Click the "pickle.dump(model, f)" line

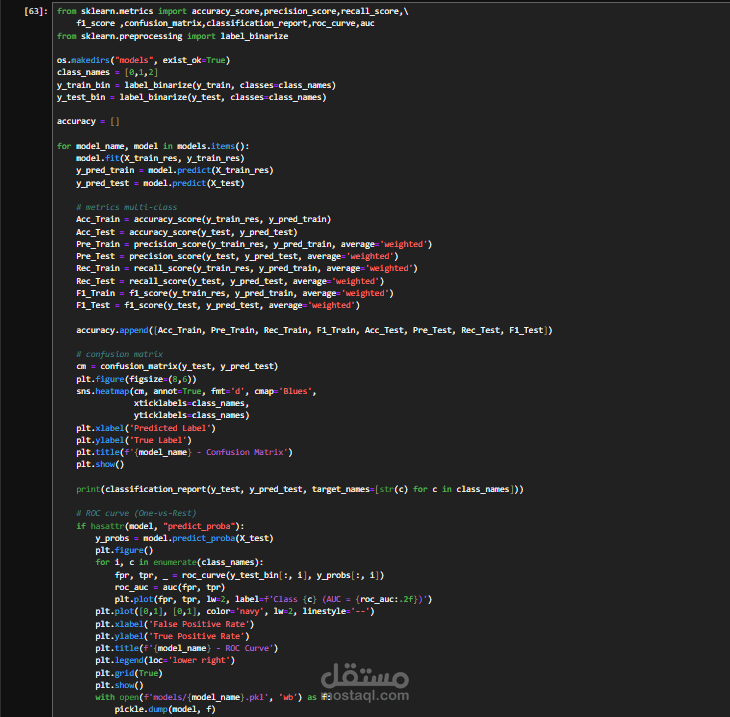point(165,709)
